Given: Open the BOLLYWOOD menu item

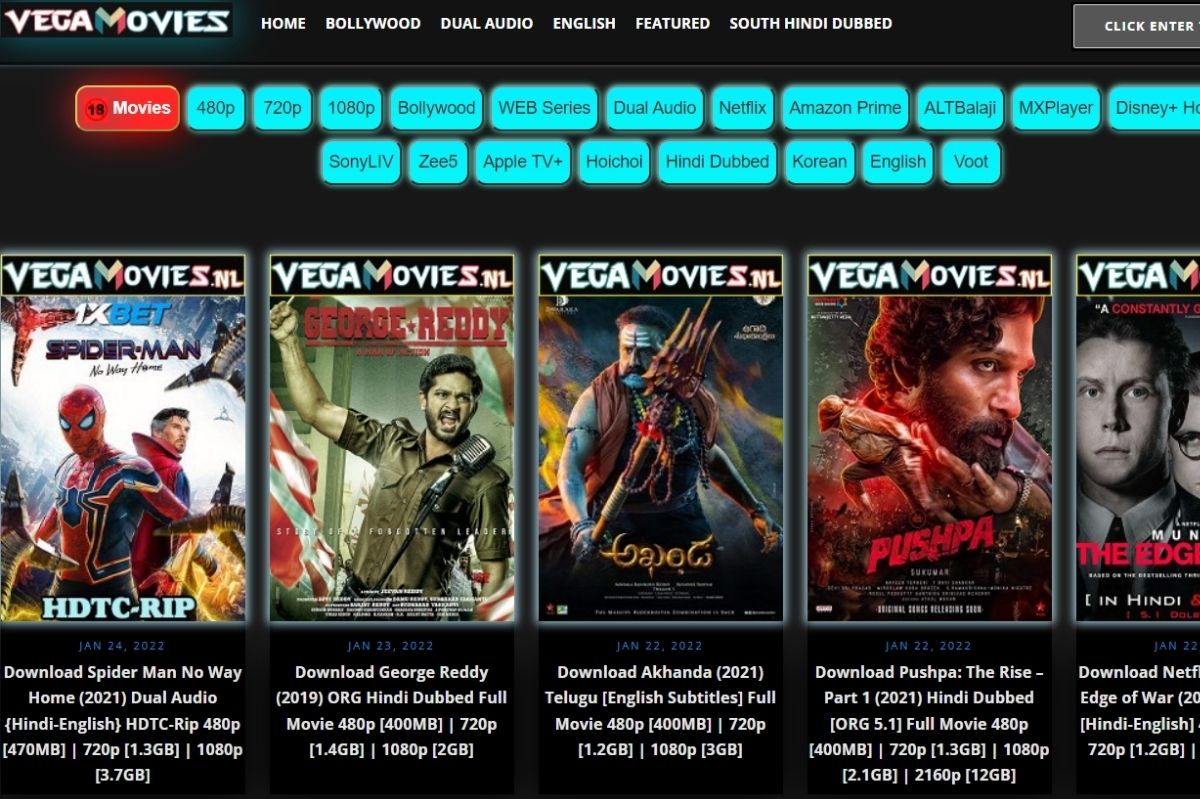Looking at the screenshot, I should pyautogui.click(x=373, y=23).
